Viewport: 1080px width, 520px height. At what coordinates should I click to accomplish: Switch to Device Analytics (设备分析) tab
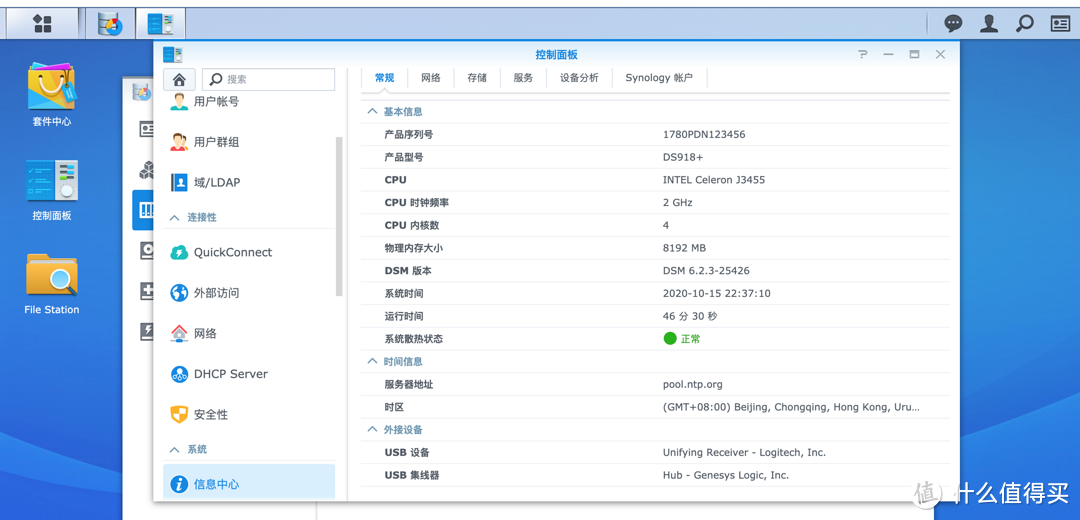[579, 78]
